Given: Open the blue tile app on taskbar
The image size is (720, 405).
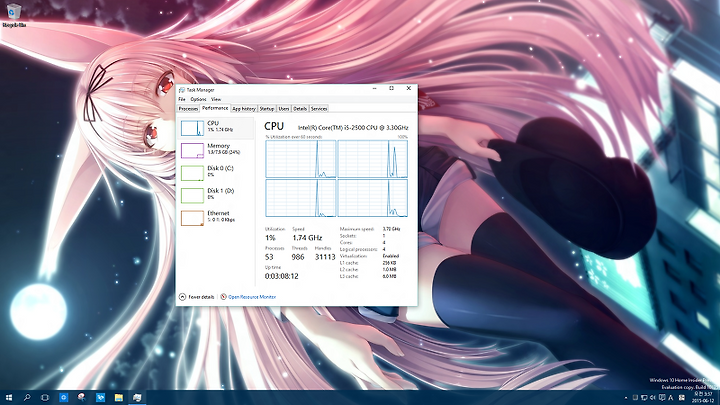Looking at the screenshot, I should pyautogui.click(x=100, y=398).
